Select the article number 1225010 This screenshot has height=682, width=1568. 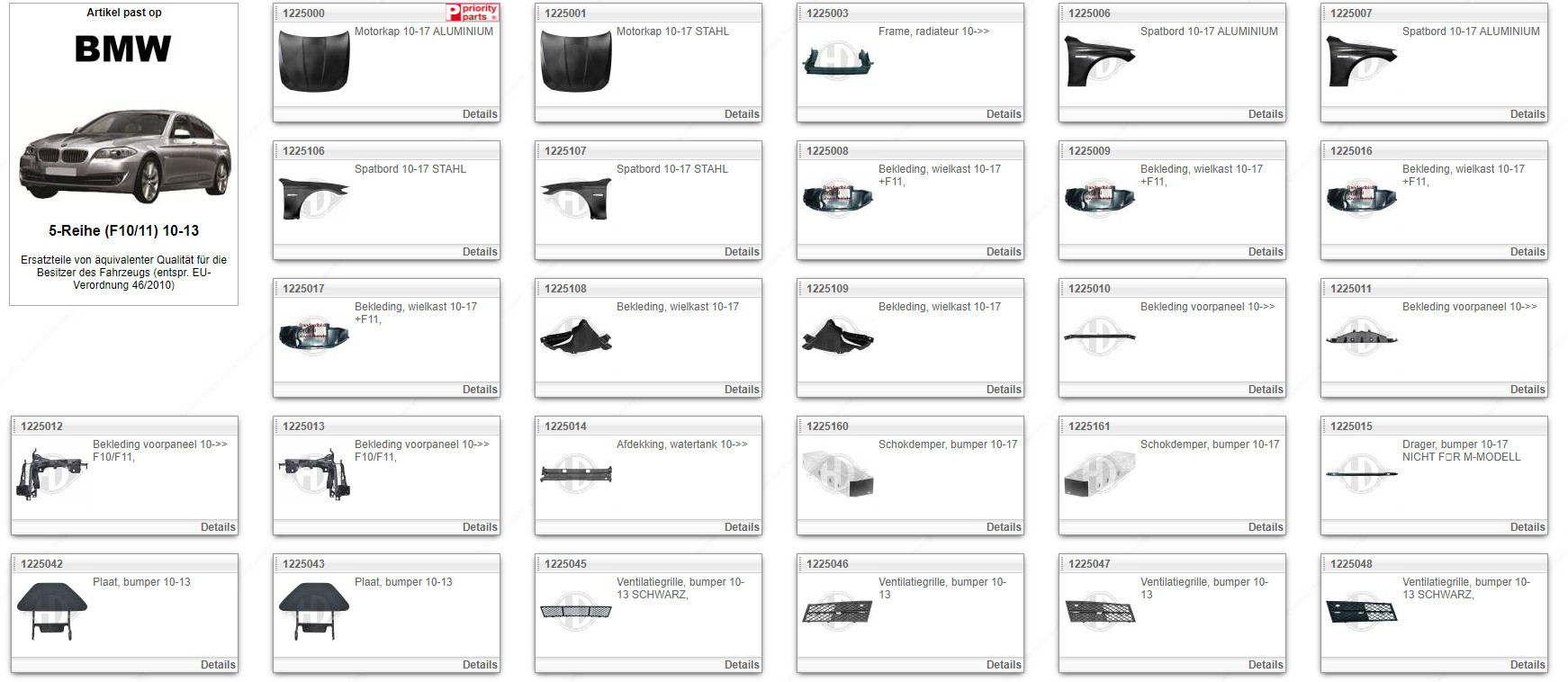click(1089, 289)
